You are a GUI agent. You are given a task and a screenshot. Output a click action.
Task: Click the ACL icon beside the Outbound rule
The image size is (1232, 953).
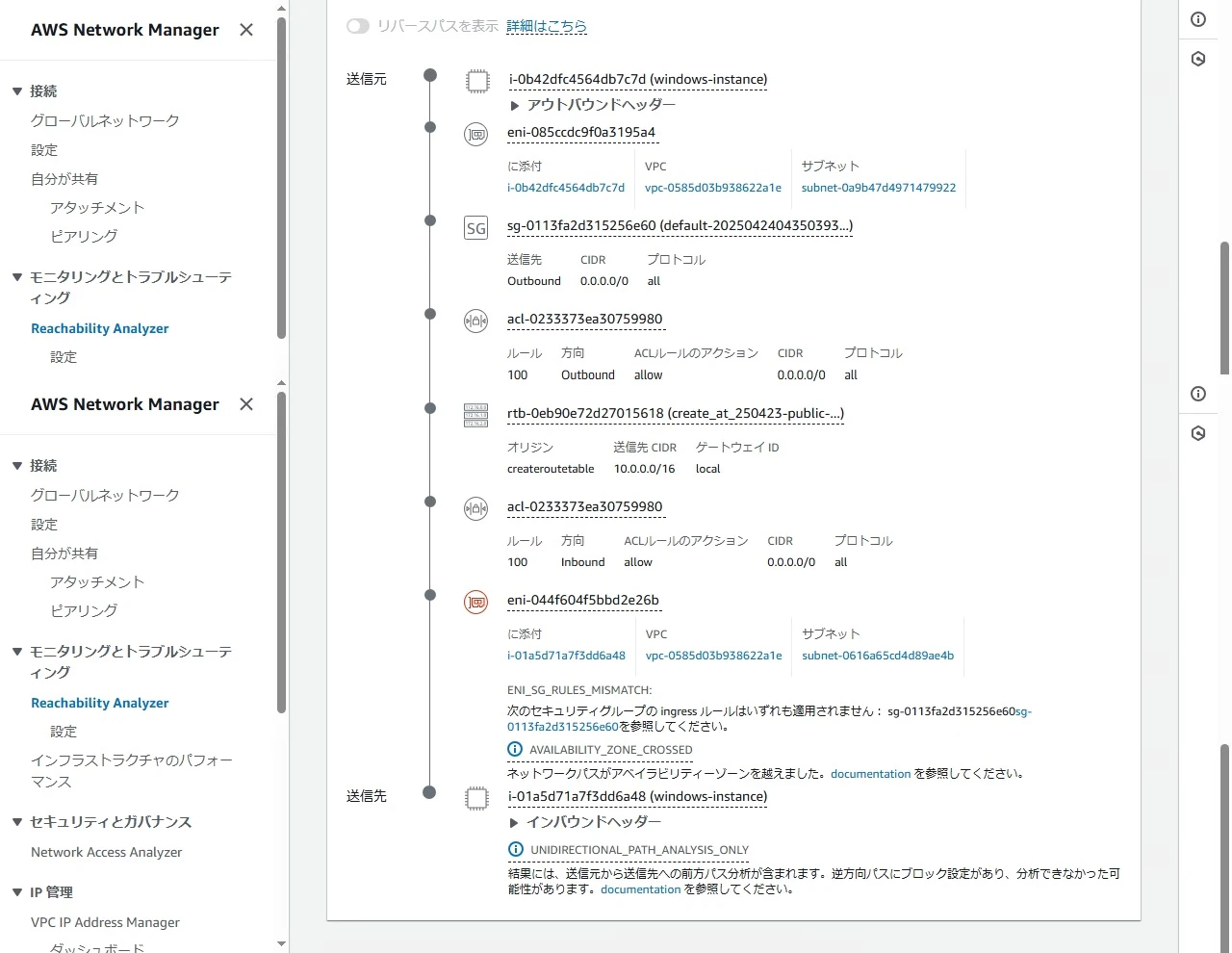tap(476, 322)
